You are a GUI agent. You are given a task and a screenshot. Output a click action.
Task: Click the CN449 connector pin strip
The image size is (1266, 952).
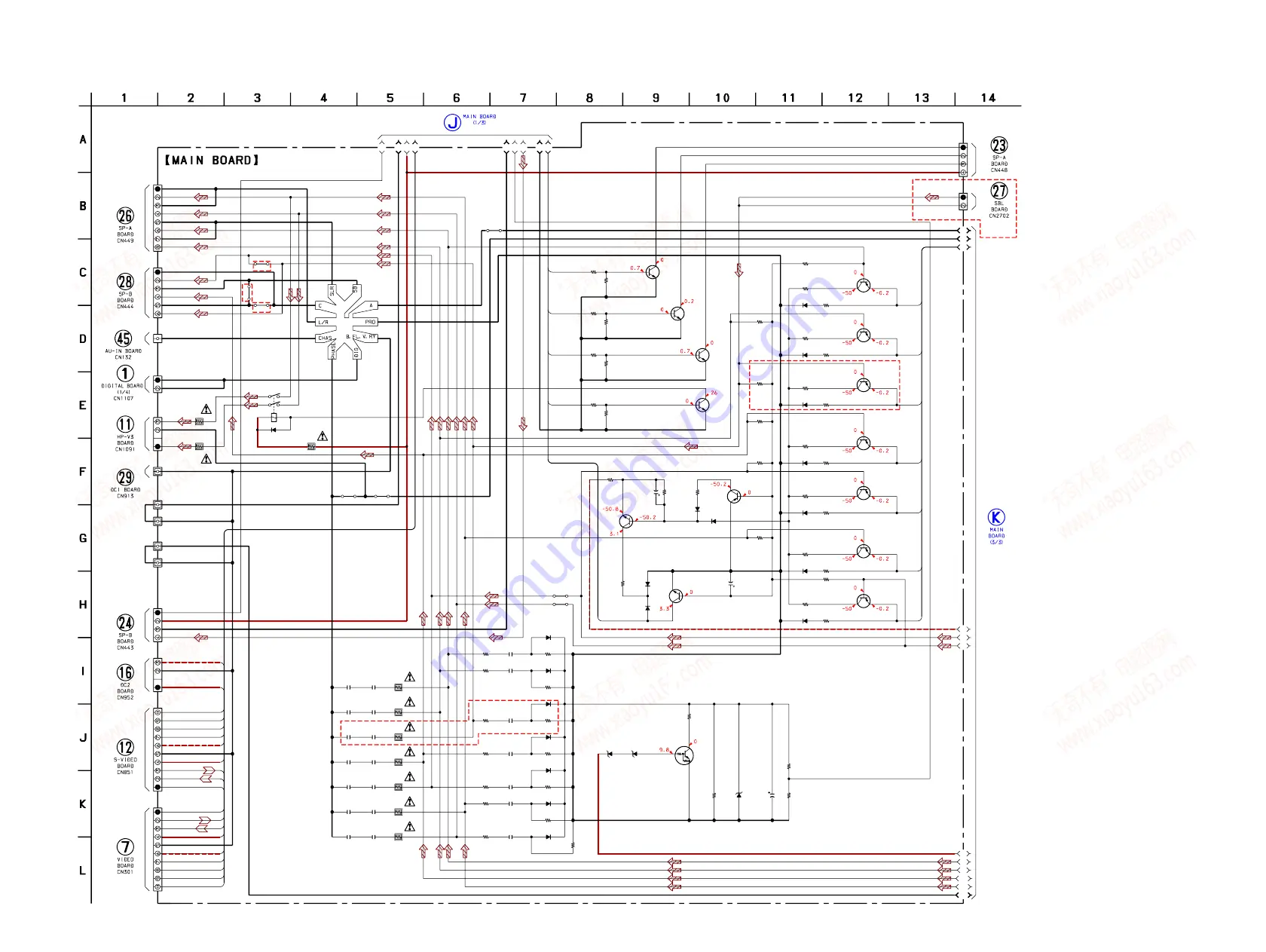point(157,218)
